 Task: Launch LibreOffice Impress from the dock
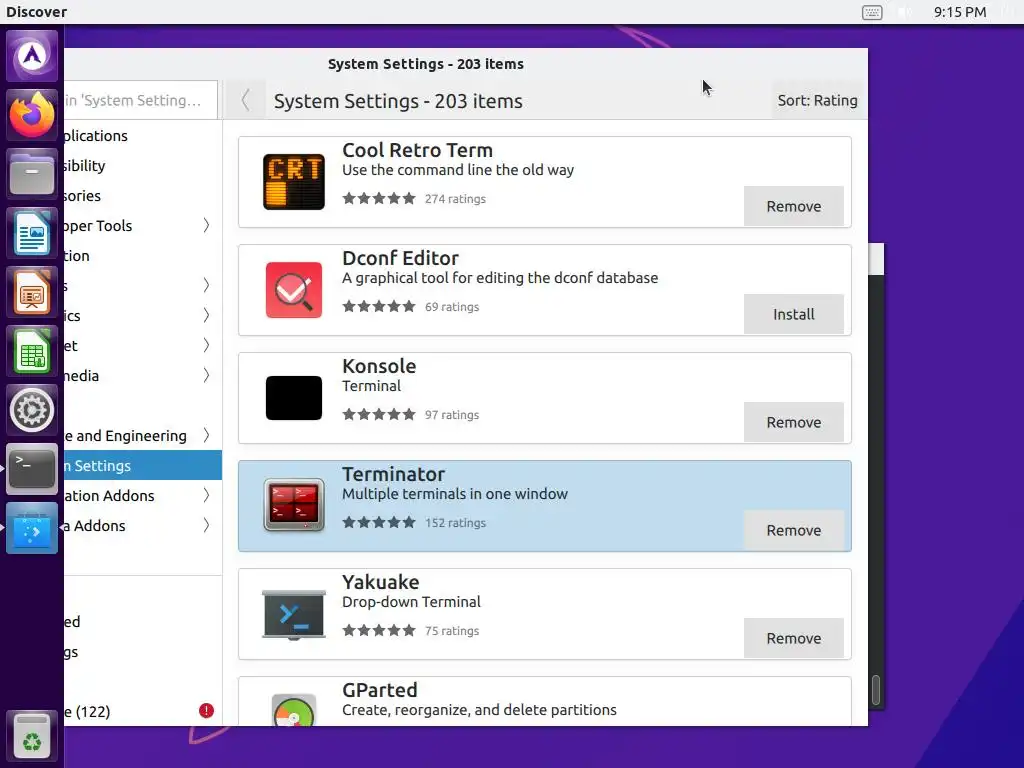coord(32,292)
